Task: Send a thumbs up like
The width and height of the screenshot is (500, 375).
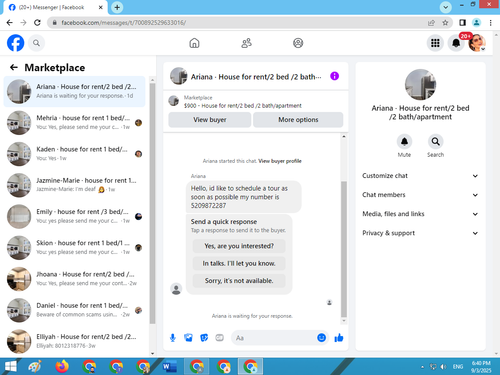Action: [339, 338]
